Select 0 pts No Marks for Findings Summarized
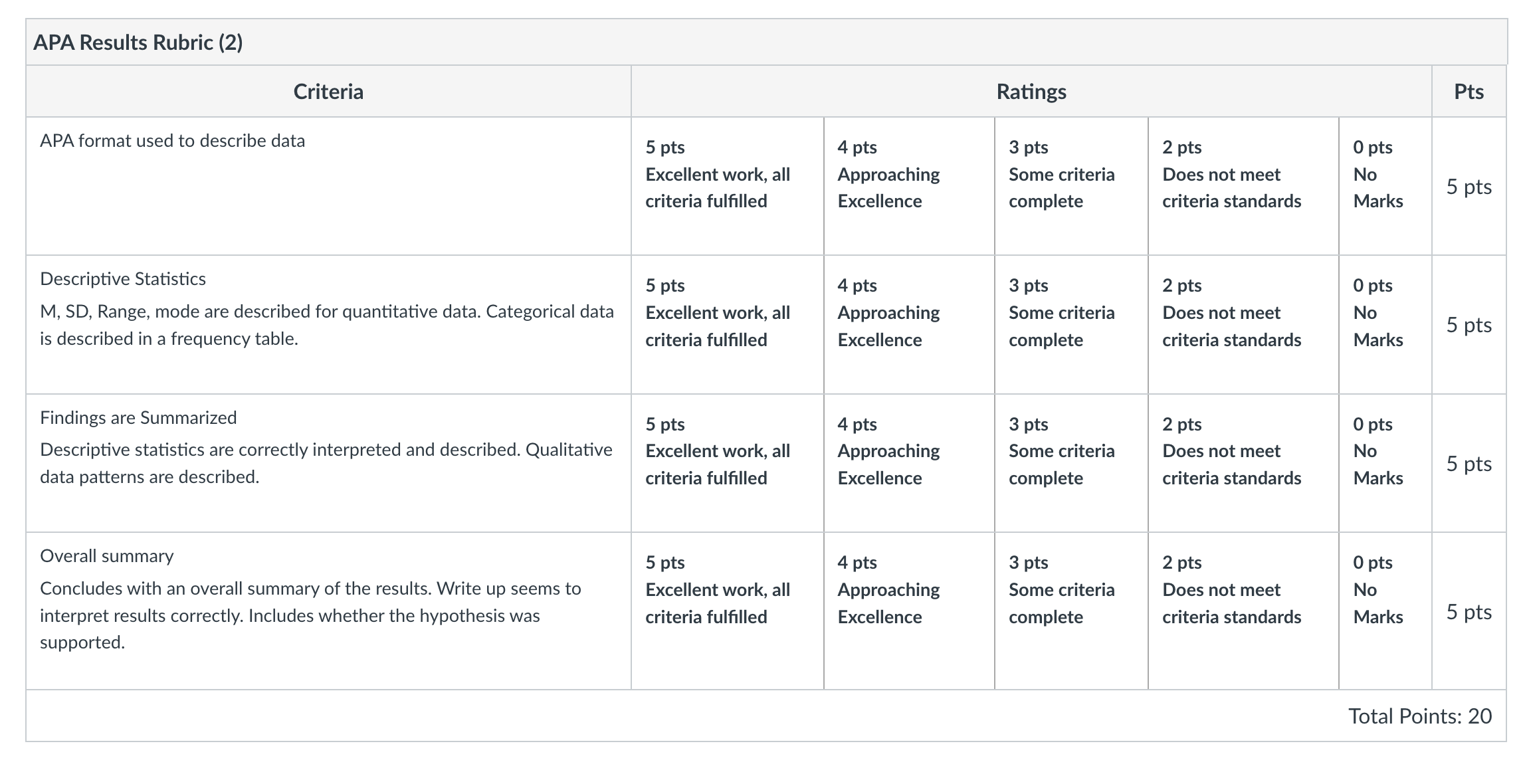Image resolution: width=1527 pixels, height=784 pixels. click(1385, 463)
